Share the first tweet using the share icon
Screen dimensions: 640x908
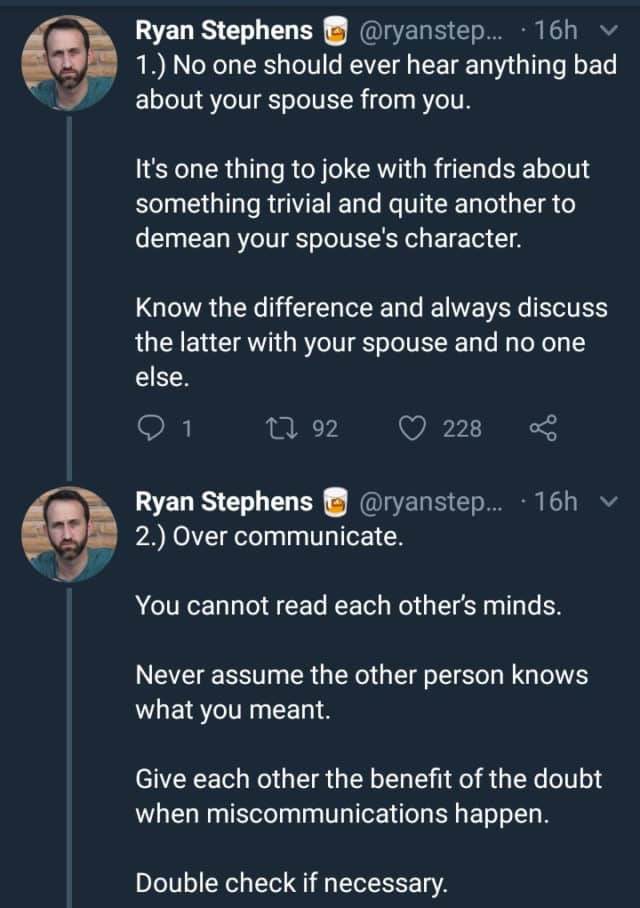click(540, 429)
